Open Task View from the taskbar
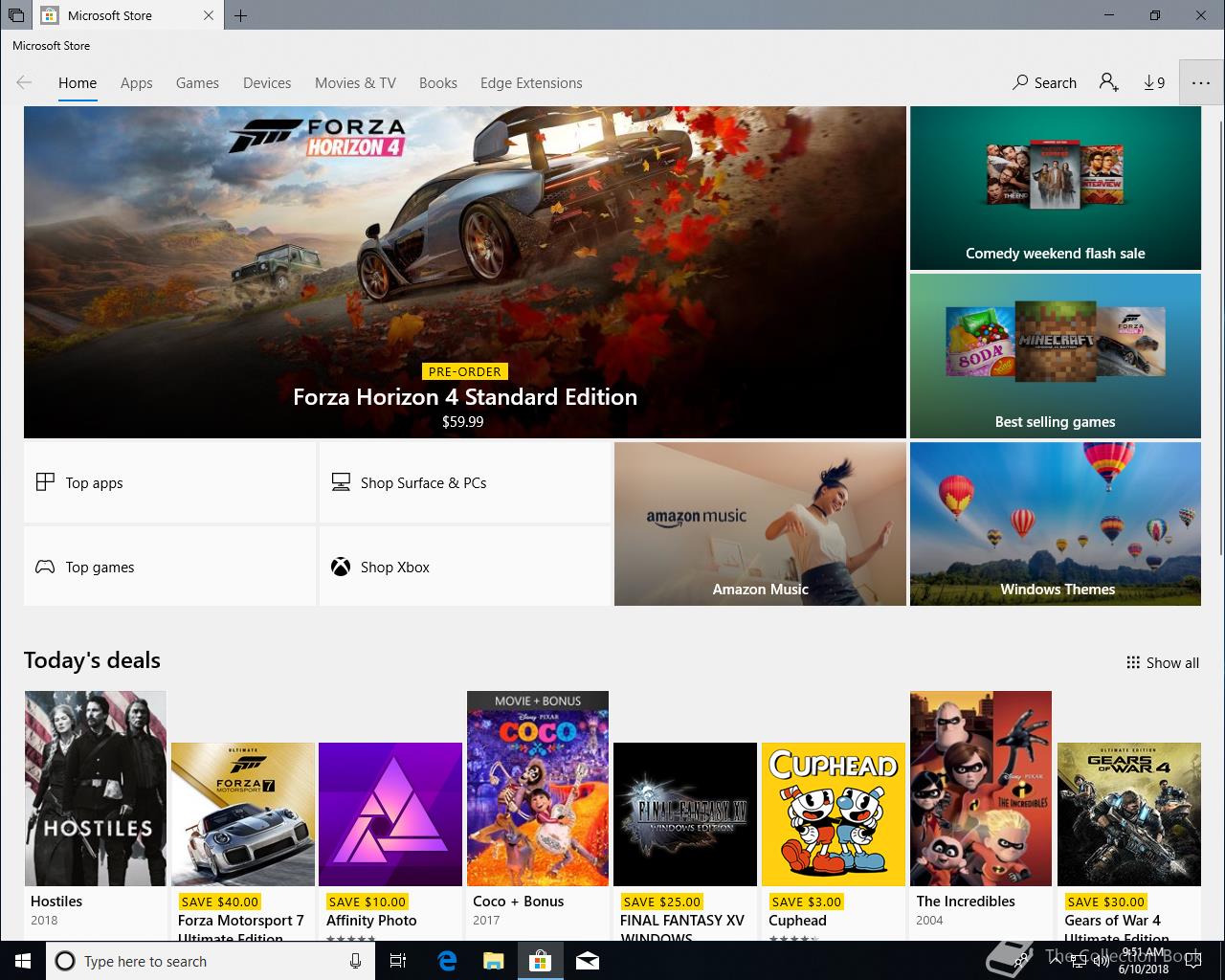1225x980 pixels. (x=398, y=961)
